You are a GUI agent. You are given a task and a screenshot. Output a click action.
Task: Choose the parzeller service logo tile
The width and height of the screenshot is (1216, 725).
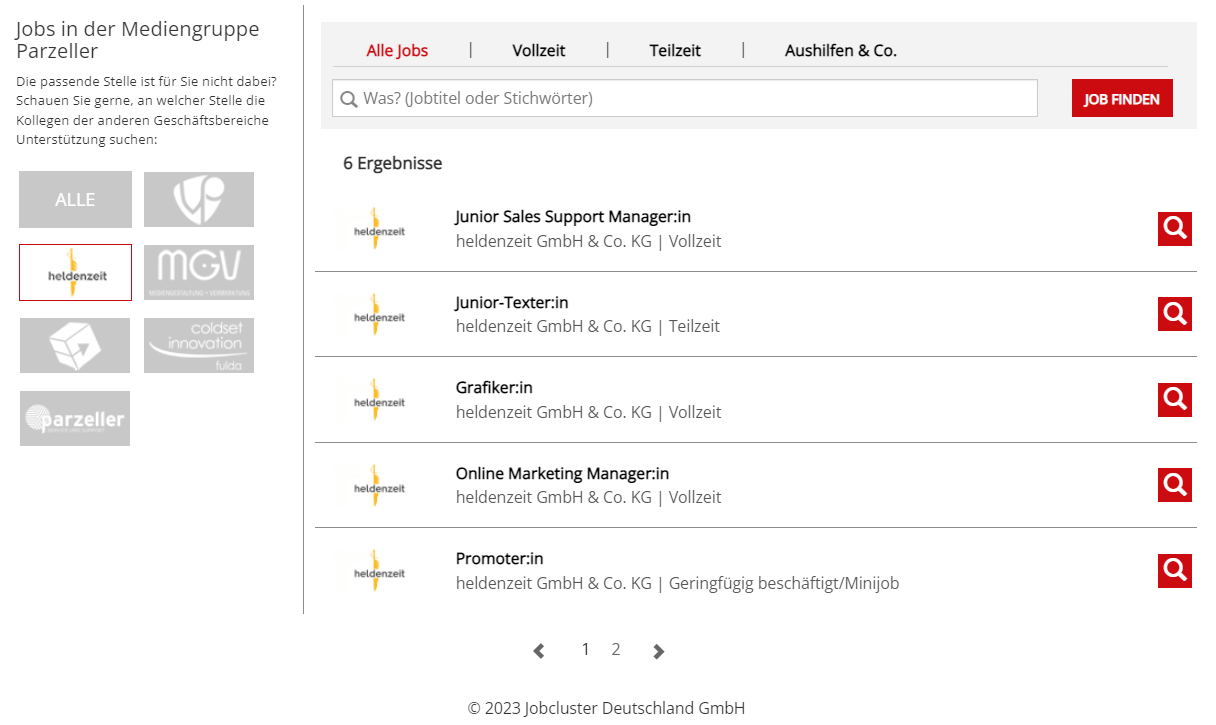(x=75, y=418)
